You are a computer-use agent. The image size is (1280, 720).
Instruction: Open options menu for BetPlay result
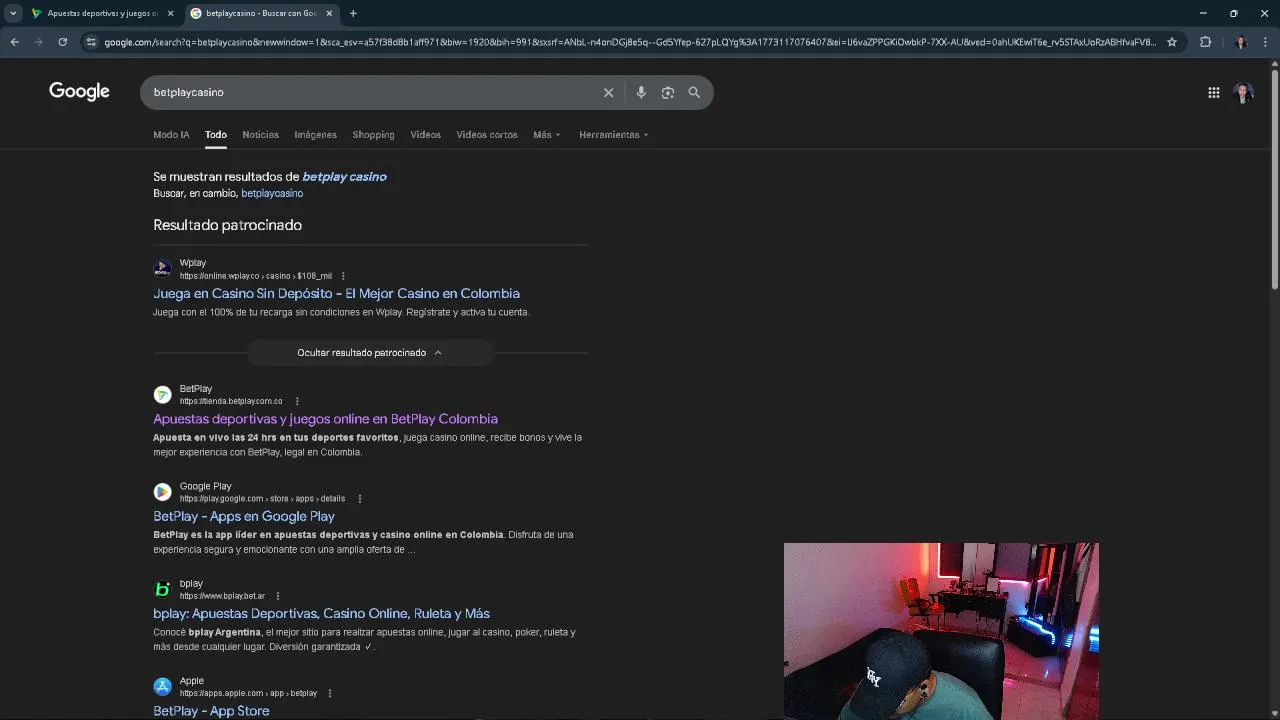[x=297, y=401]
